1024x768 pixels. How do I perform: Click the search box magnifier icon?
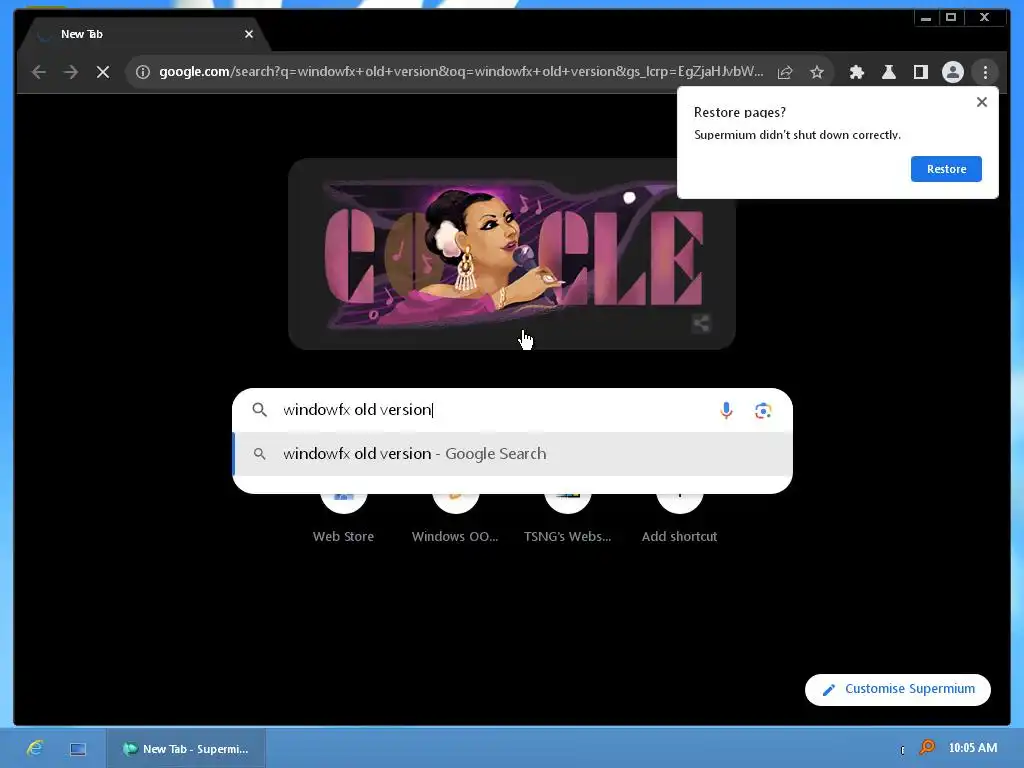click(x=259, y=410)
